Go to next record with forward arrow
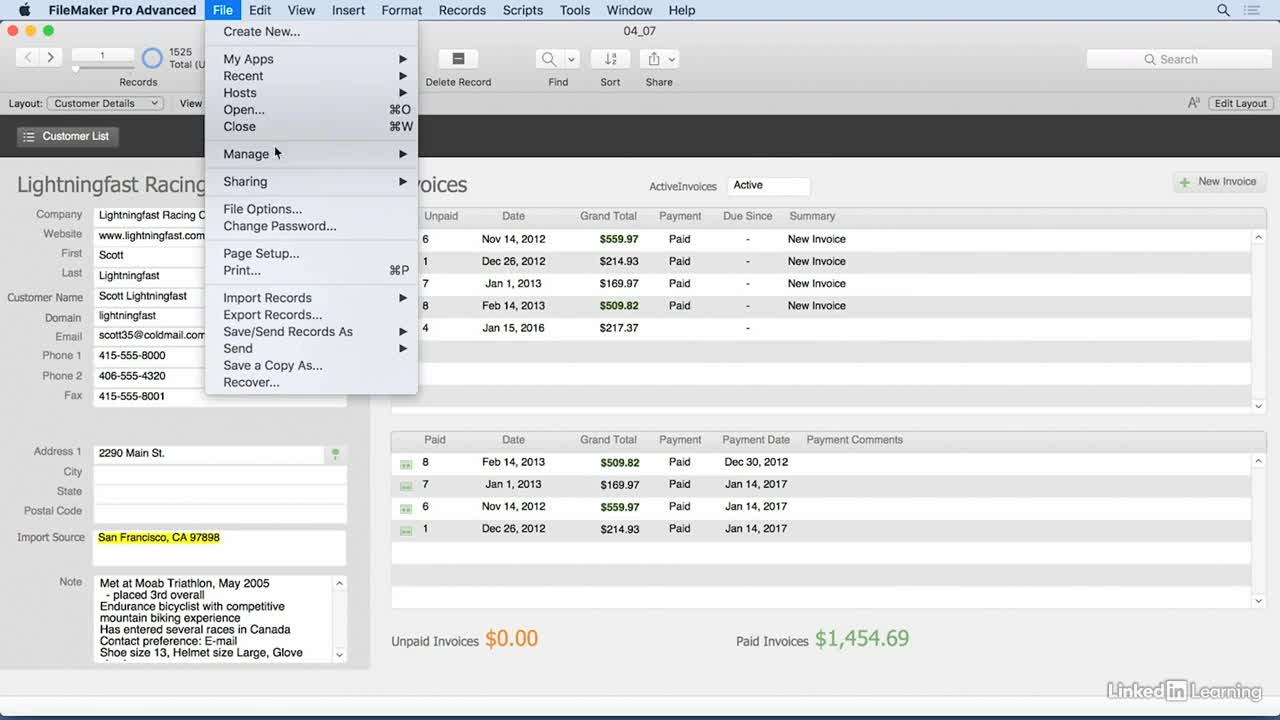1280x720 pixels. pos(51,58)
